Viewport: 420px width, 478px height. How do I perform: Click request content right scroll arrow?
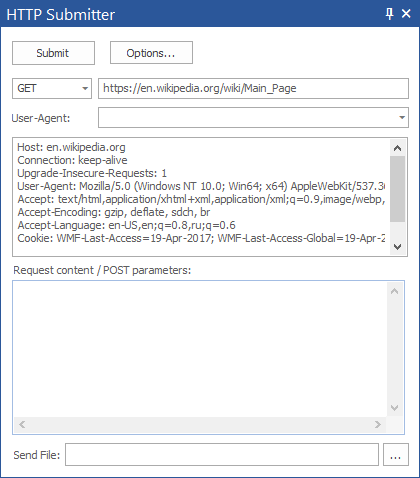(x=378, y=425)
